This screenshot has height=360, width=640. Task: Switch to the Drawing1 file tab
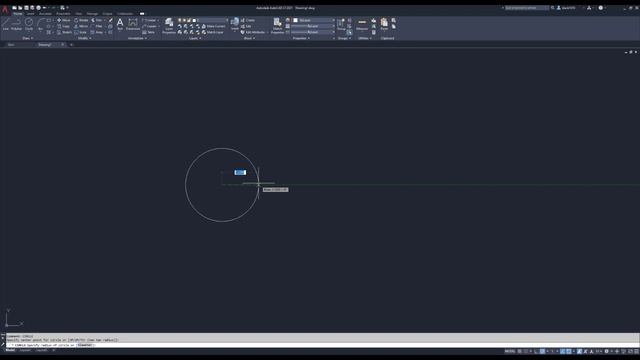coord(45,44)
